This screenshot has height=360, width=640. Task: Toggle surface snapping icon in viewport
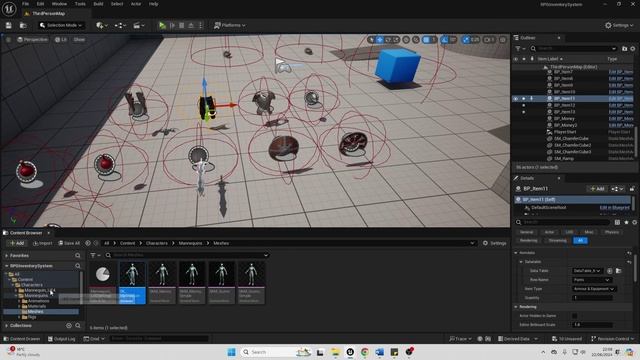(416, 40)
